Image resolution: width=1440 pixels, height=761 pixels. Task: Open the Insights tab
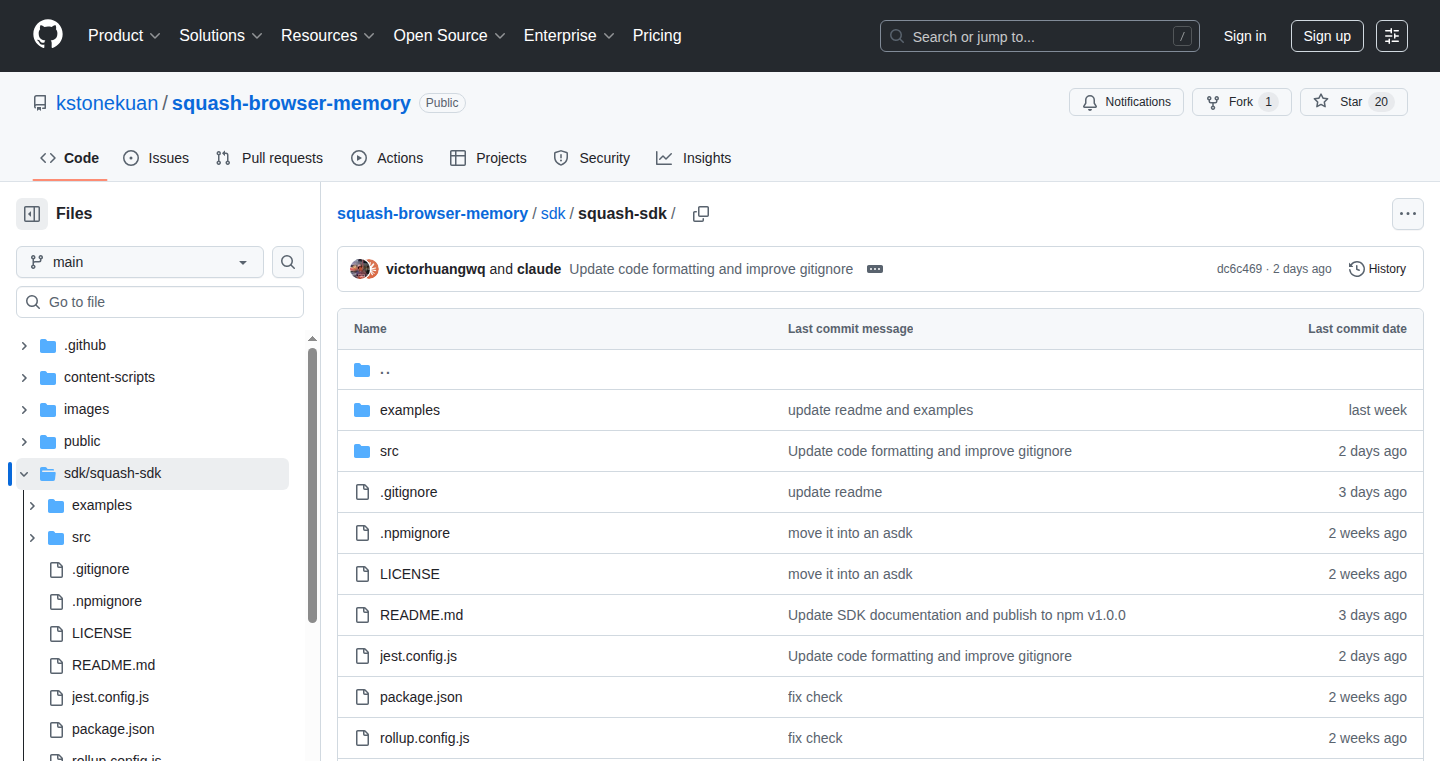pos(694,158)
